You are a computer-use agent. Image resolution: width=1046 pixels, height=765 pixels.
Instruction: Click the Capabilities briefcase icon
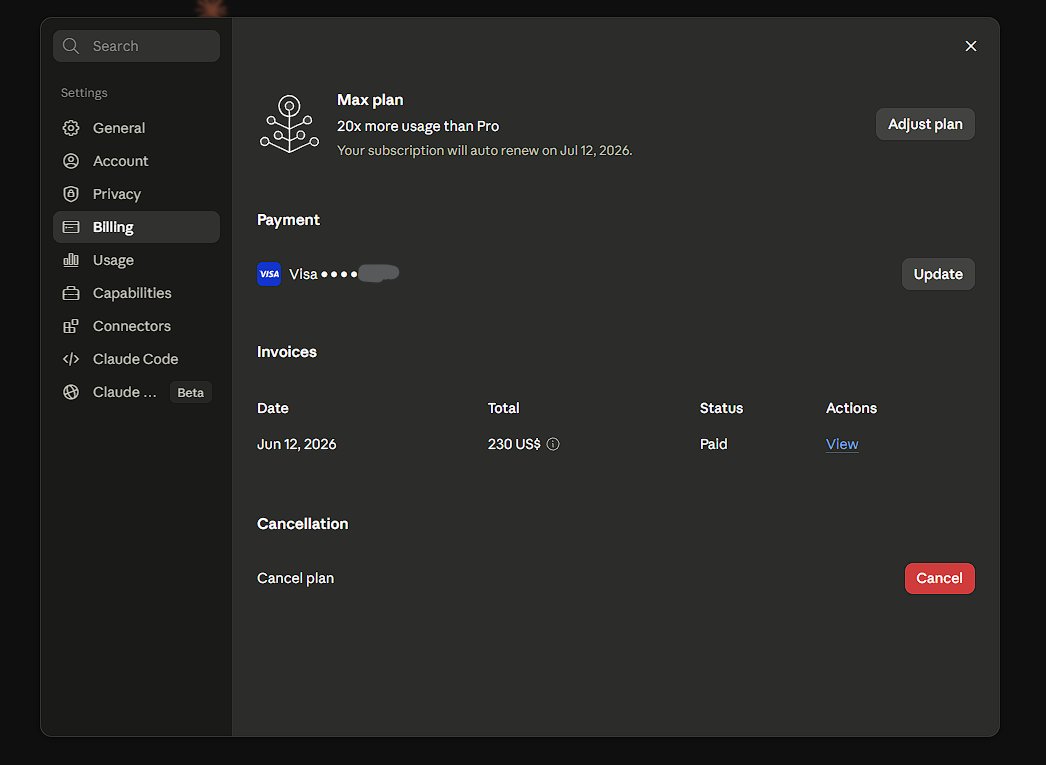[x=71, y=293]
